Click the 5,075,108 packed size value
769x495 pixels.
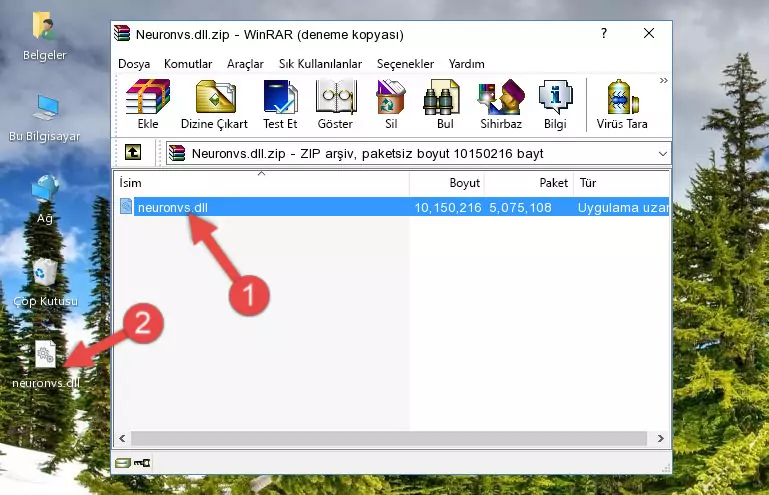(x=520, y=208)
